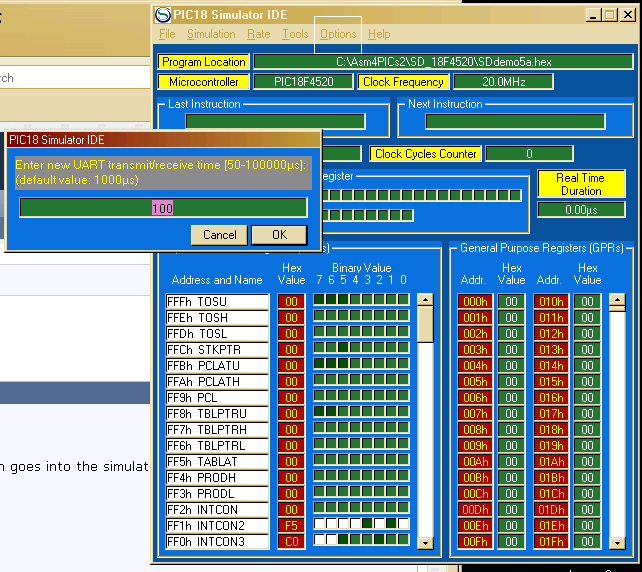Close the PIC18 Simulator IDE window

[628, 15]
